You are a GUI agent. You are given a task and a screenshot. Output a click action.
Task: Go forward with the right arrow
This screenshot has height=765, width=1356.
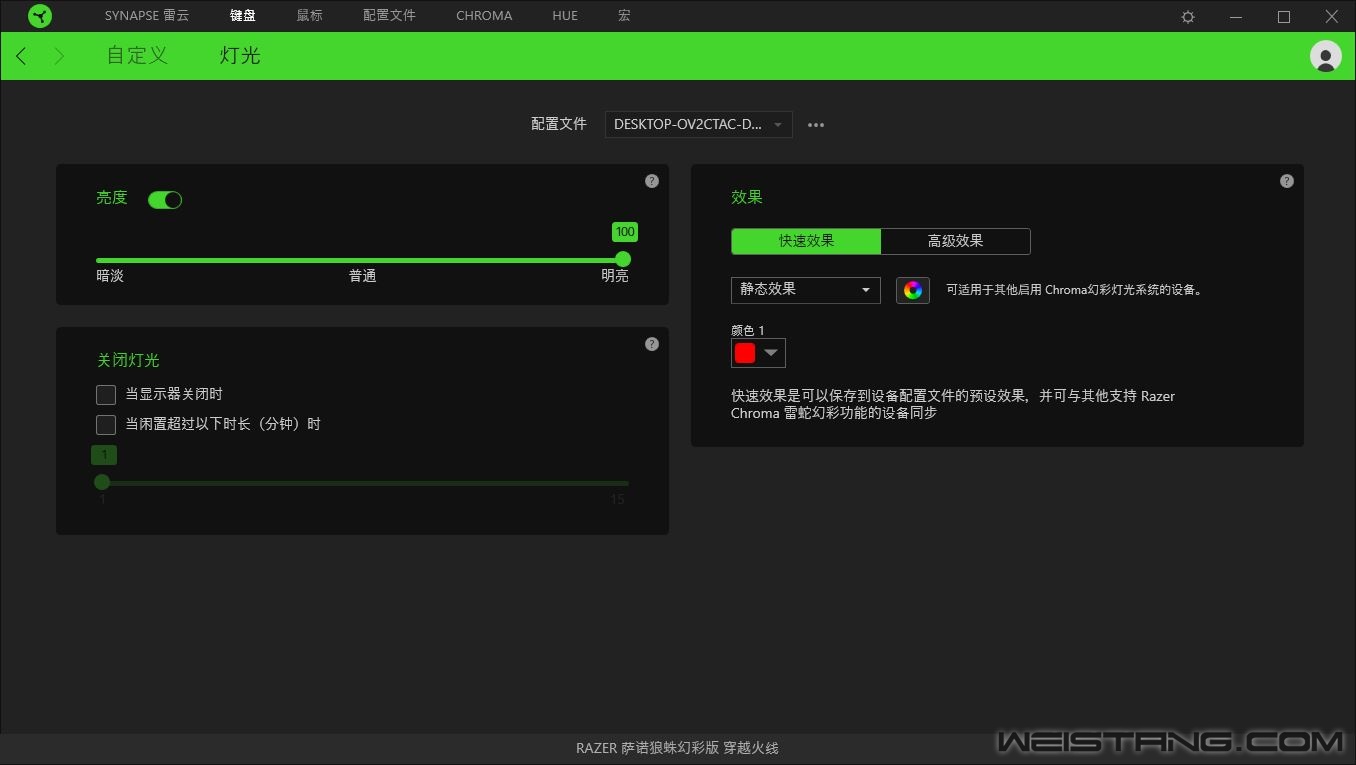tap(59, 56)
